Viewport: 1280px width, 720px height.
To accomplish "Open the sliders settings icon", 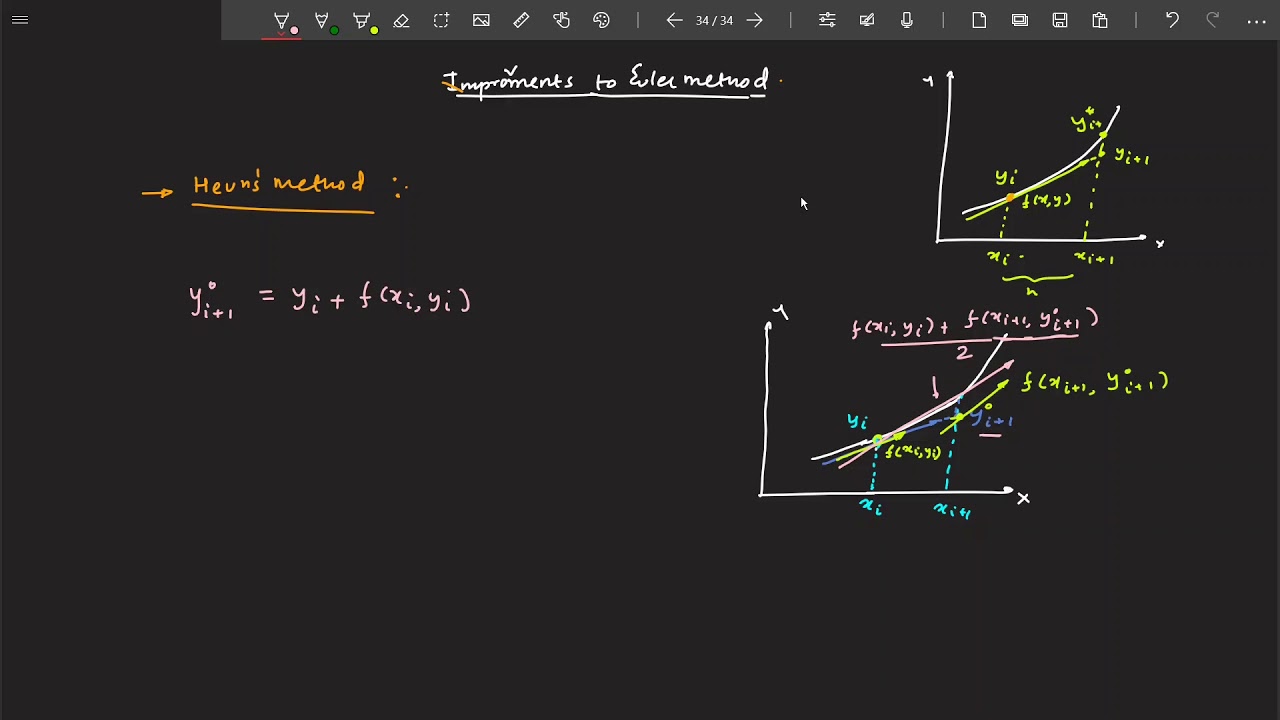I will click(x=827, y=20).
